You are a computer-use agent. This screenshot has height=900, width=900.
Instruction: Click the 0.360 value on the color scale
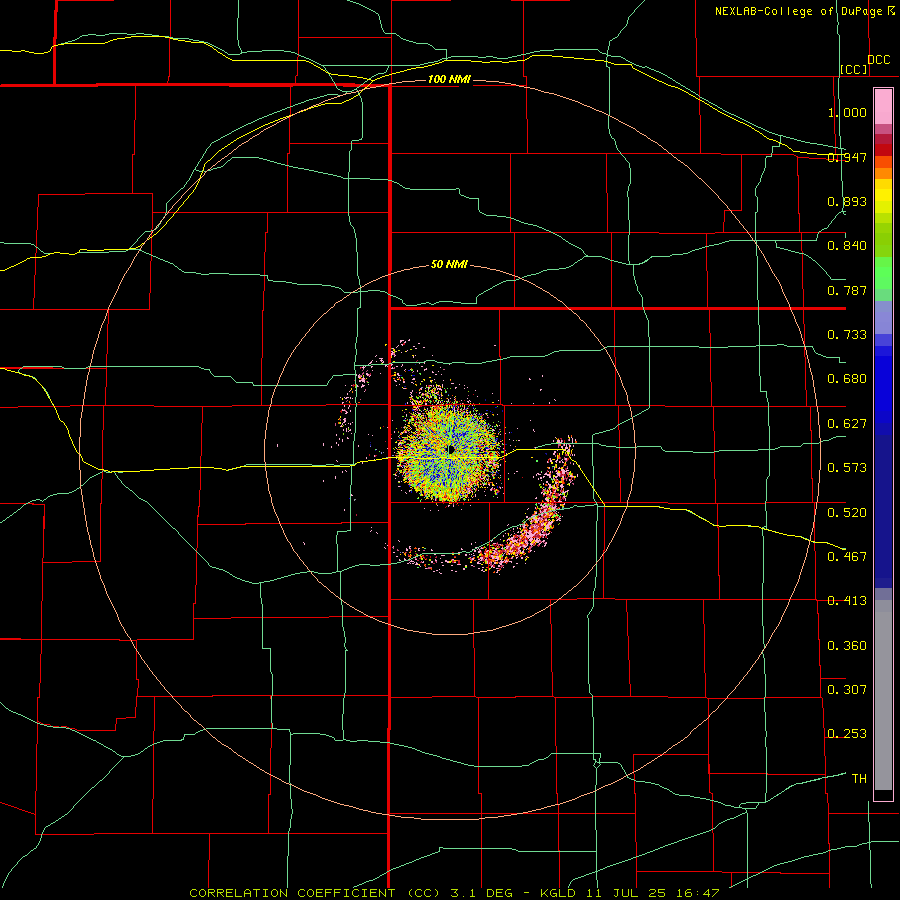(x=847, y=645)
